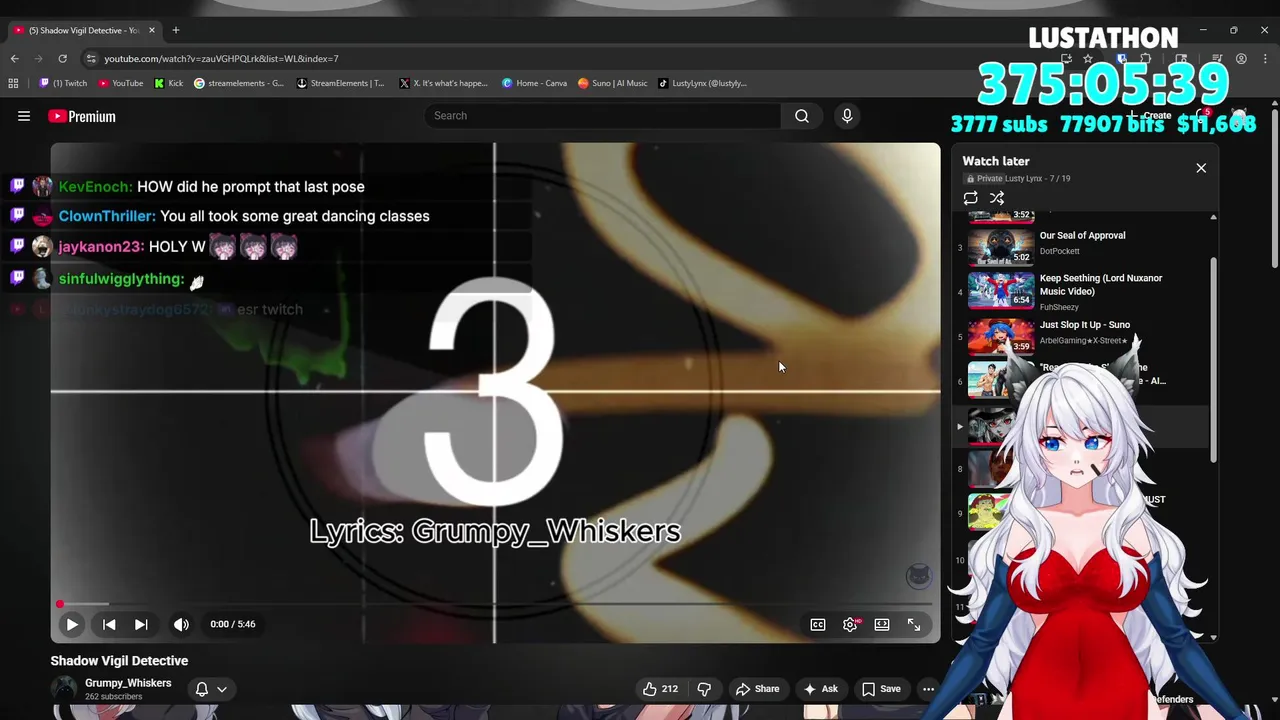This screenshot has height=720, width=1280.
Task: Skip to the next playlist video
Action: click(141, 624)
